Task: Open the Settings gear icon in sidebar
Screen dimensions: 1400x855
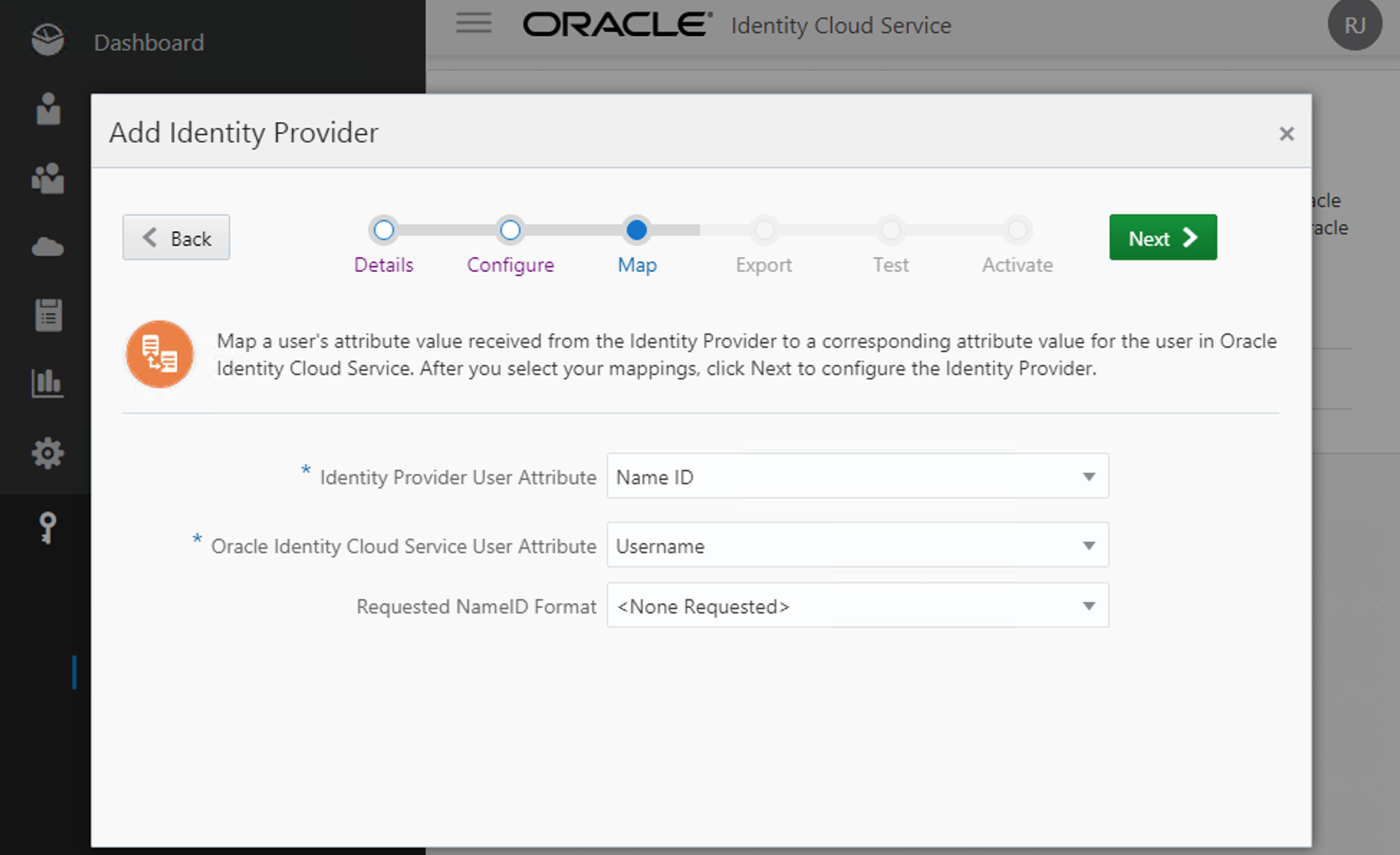Action: (x=48, y=453)
